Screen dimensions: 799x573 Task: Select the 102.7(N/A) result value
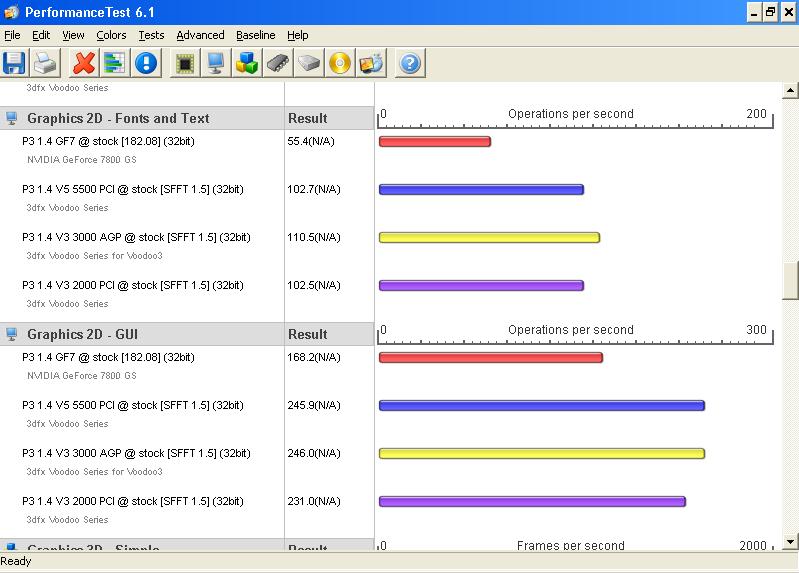click(314, 189)
